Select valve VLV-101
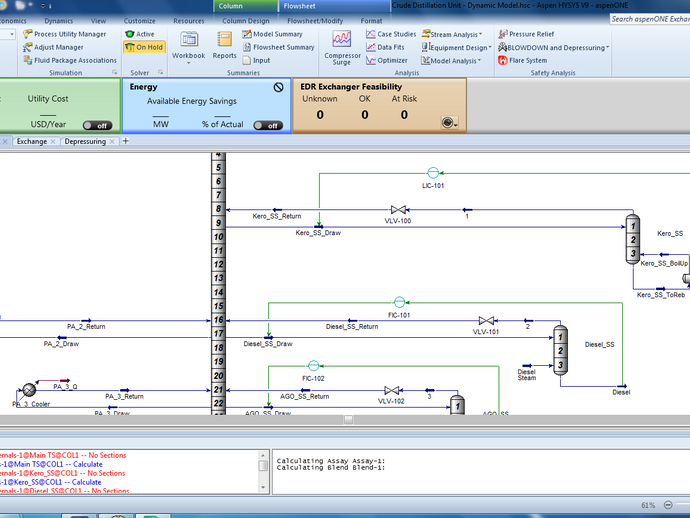 click(486, 321)
